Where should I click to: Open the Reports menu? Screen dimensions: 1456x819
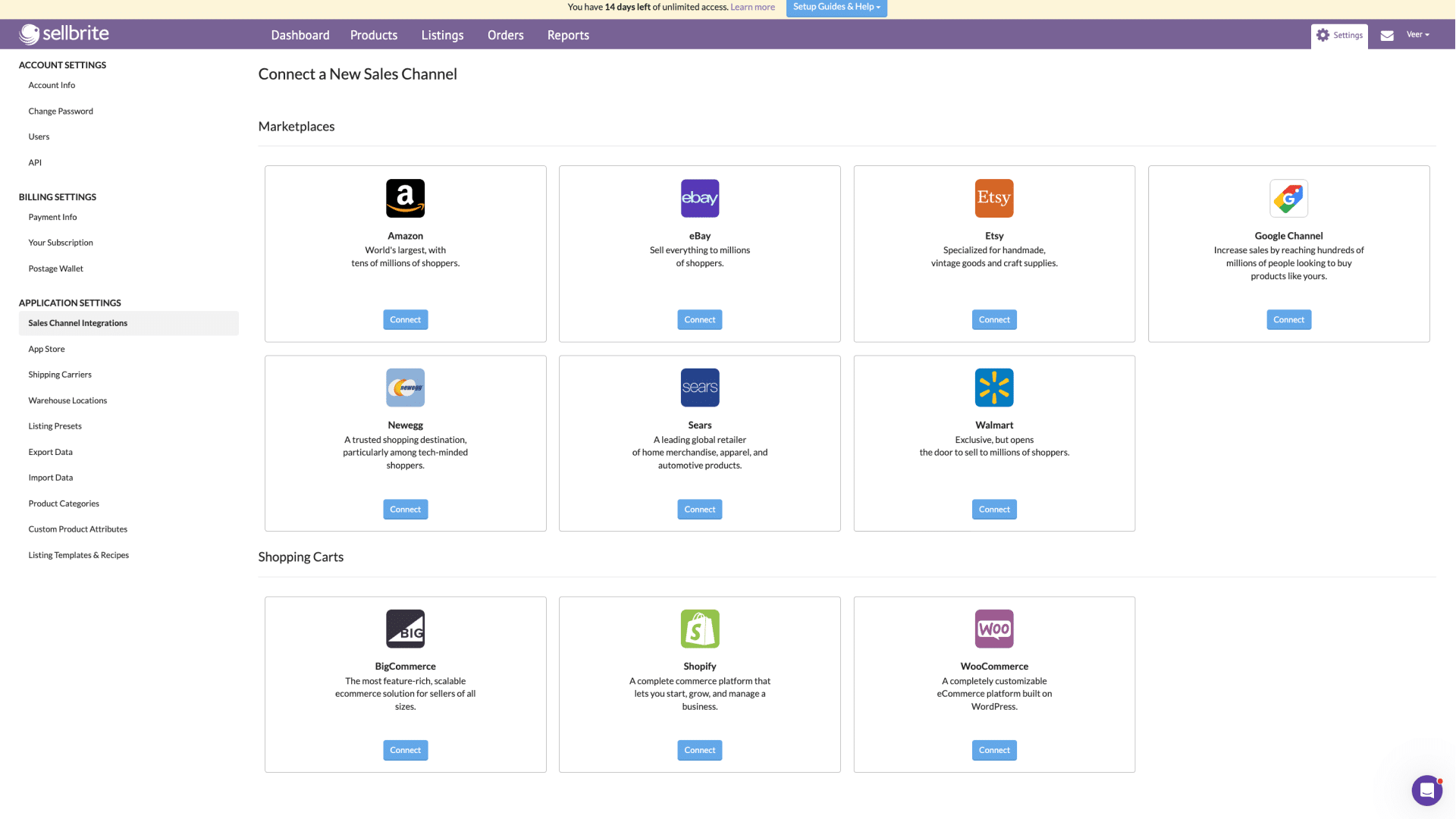click(568, 35)
